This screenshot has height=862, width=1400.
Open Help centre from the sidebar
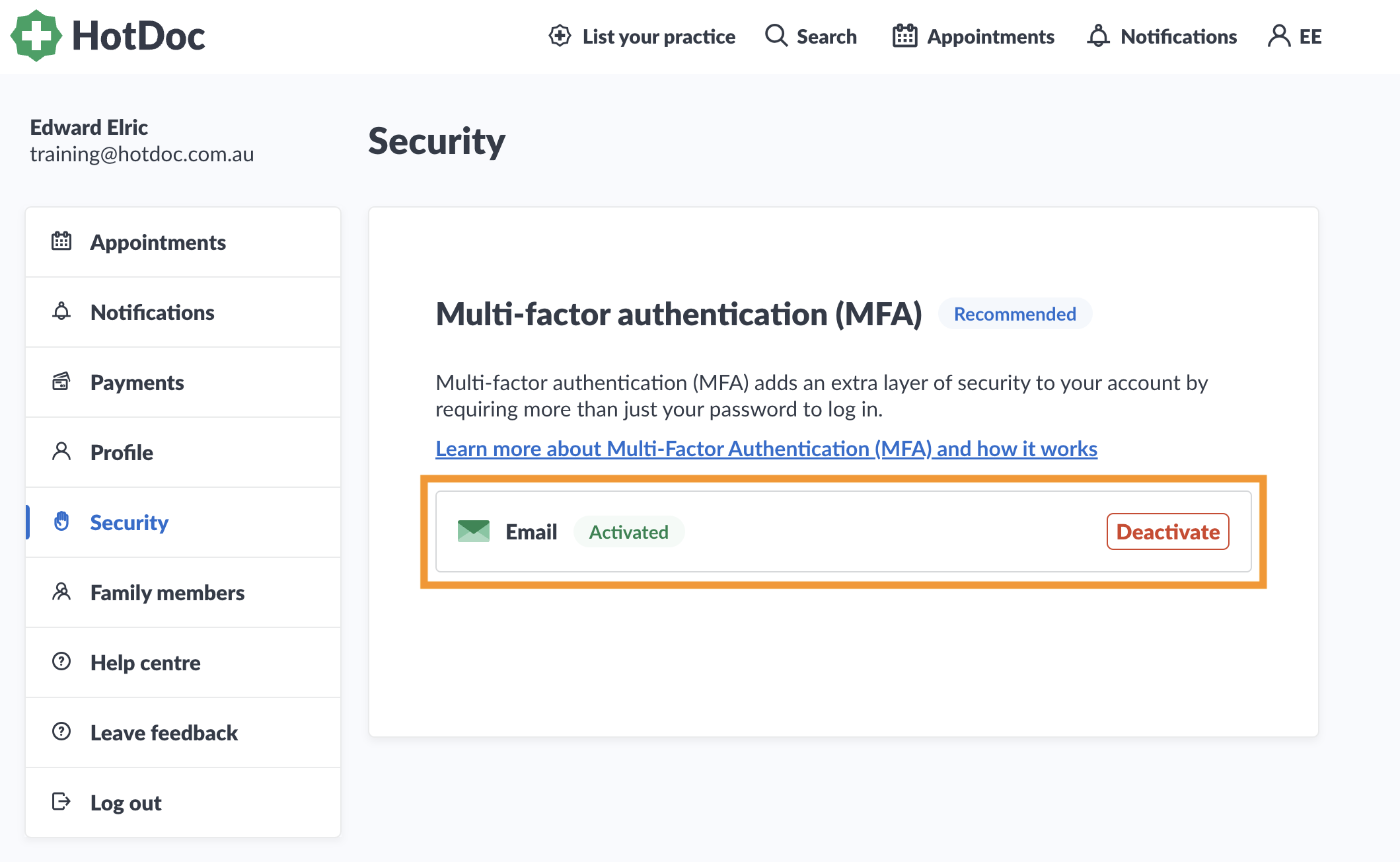[x=183, y=662]
